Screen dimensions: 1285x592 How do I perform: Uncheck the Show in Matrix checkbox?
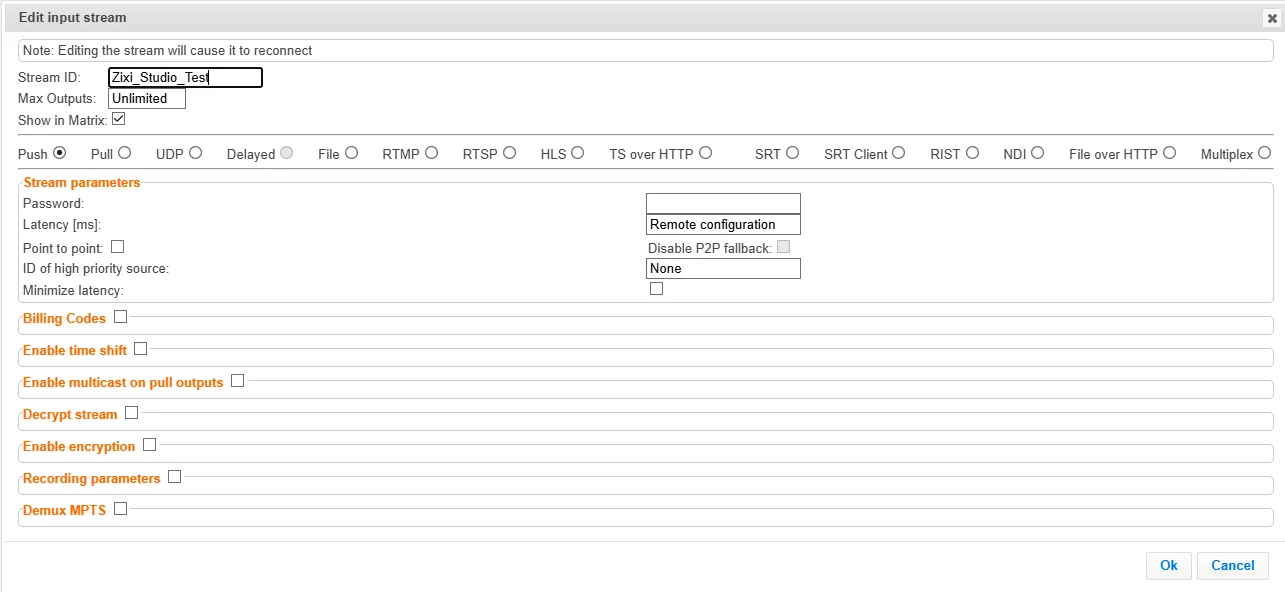click(118, 119)
